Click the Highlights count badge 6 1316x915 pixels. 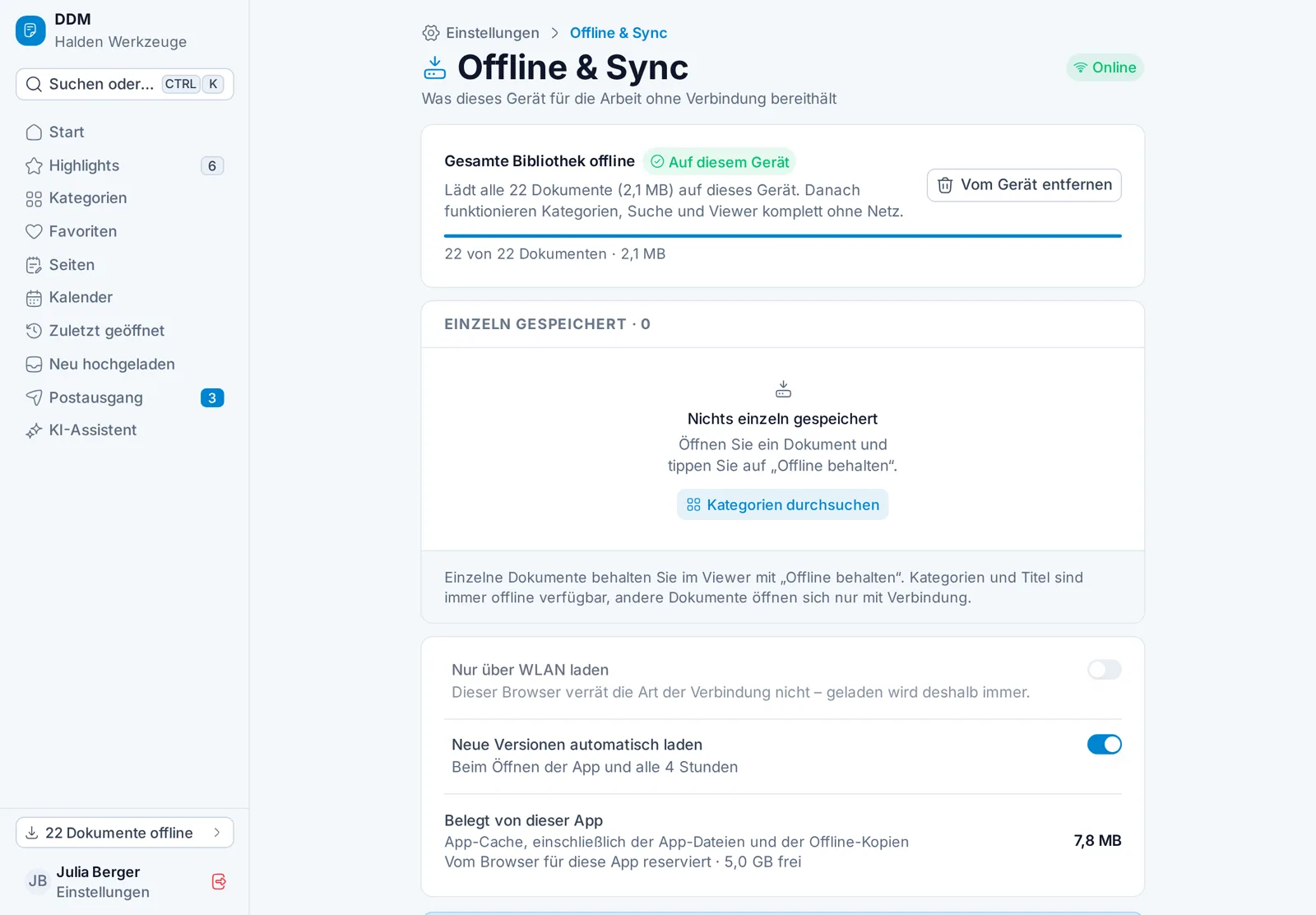(212, 166)
